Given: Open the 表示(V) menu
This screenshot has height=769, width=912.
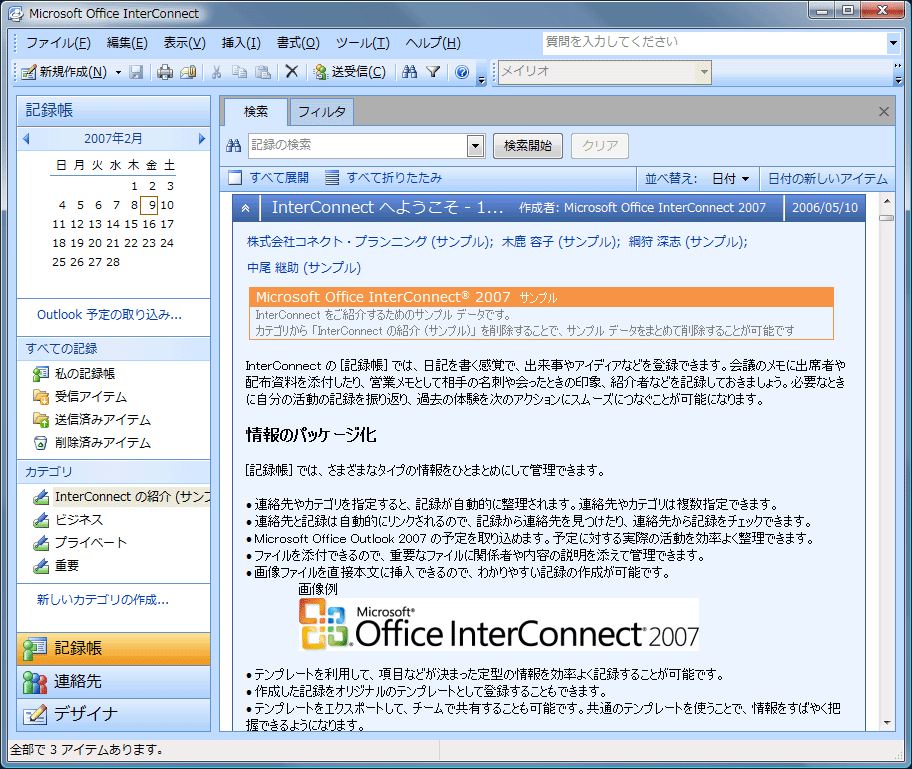Looking at the screenshot, I should coord(184,43).
